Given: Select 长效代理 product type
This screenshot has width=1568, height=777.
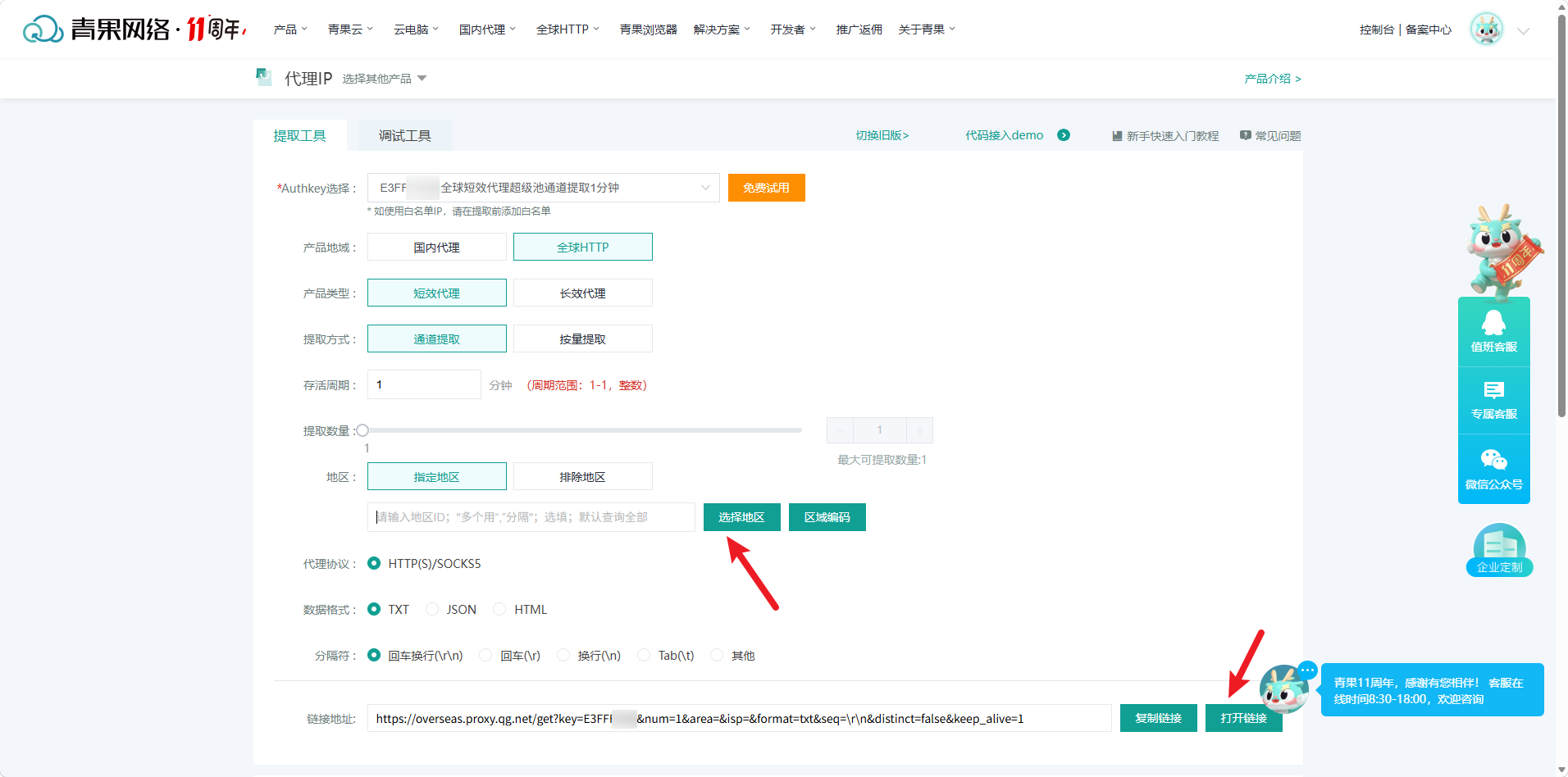Looking at the screenshot, I should 582,293.
